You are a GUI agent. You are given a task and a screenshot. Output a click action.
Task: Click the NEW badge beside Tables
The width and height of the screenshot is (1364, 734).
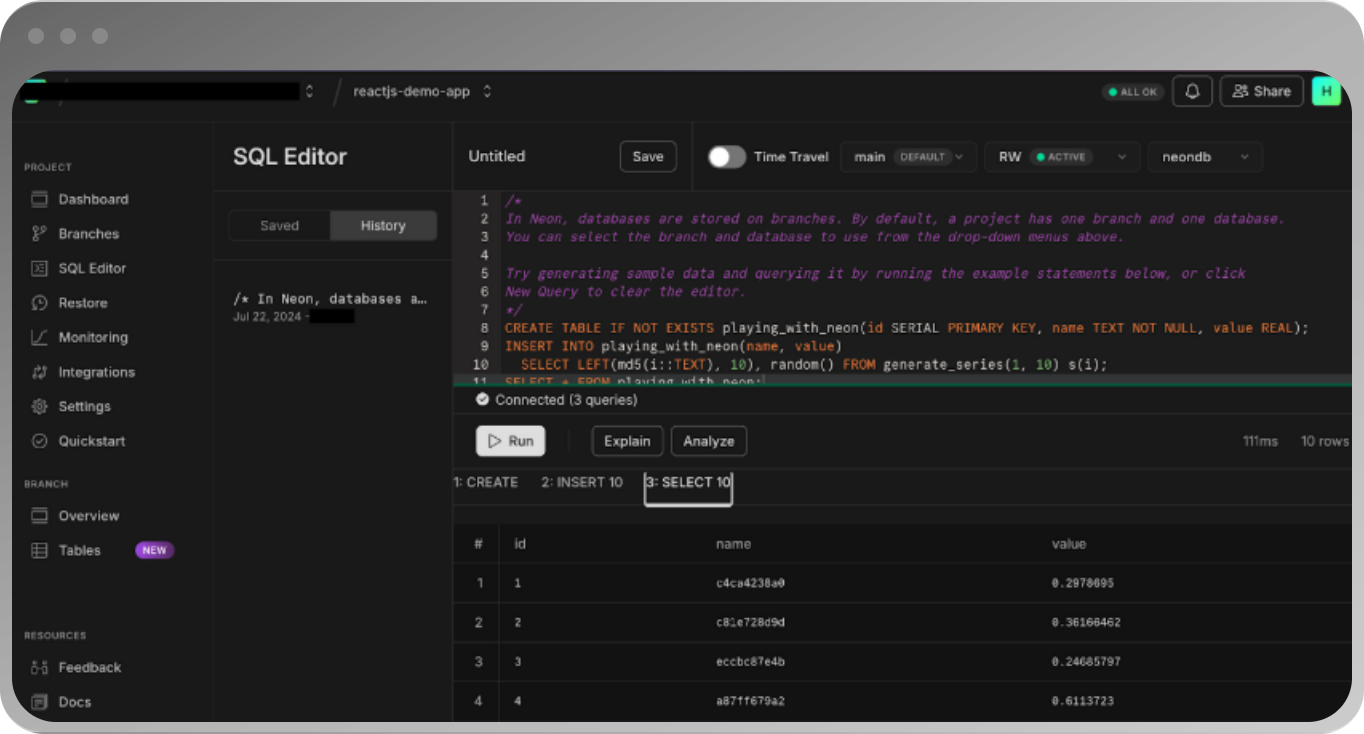coord(154,550)
